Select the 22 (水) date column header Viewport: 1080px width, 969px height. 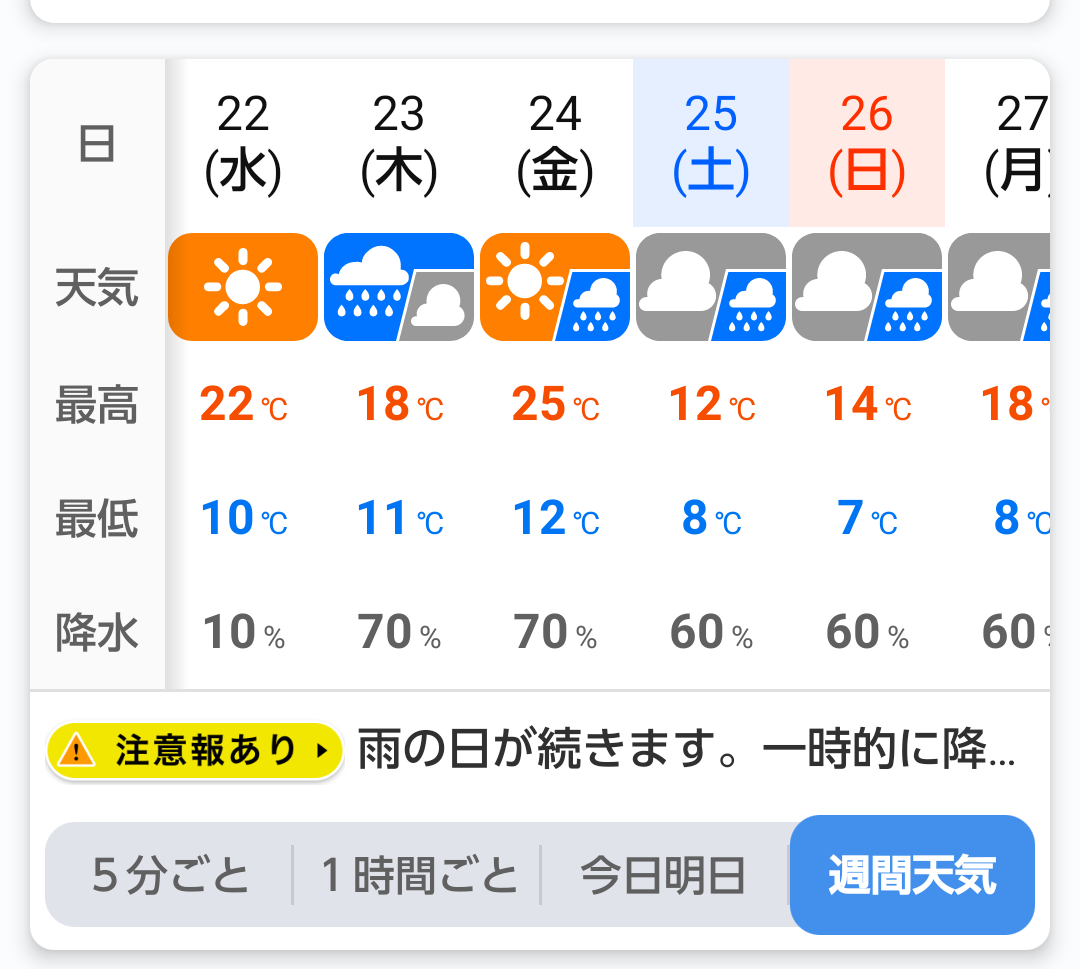click(242, 143)
